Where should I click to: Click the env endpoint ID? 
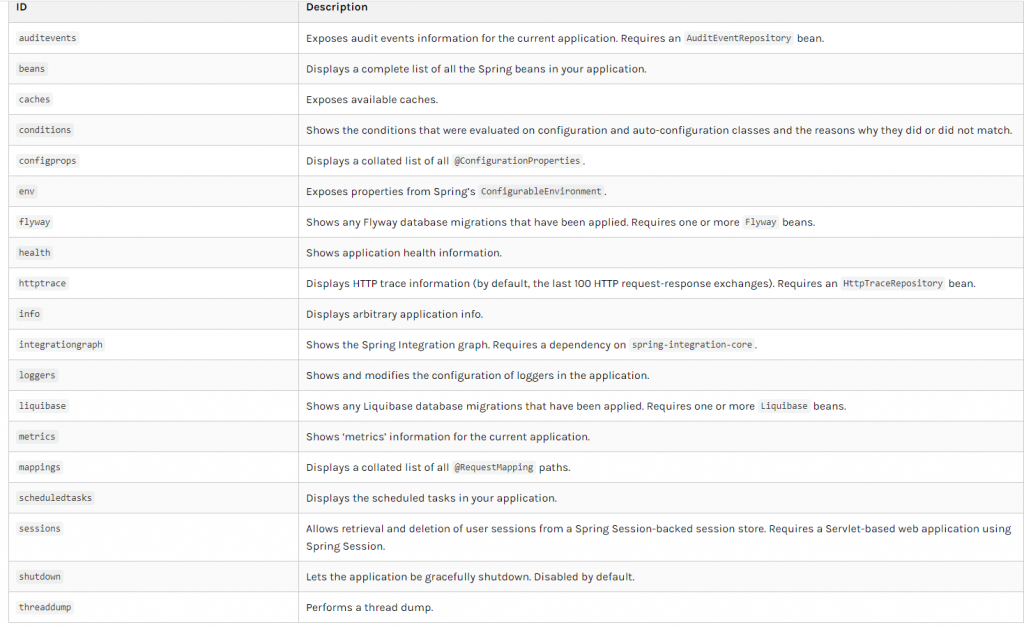coord(27,191)
